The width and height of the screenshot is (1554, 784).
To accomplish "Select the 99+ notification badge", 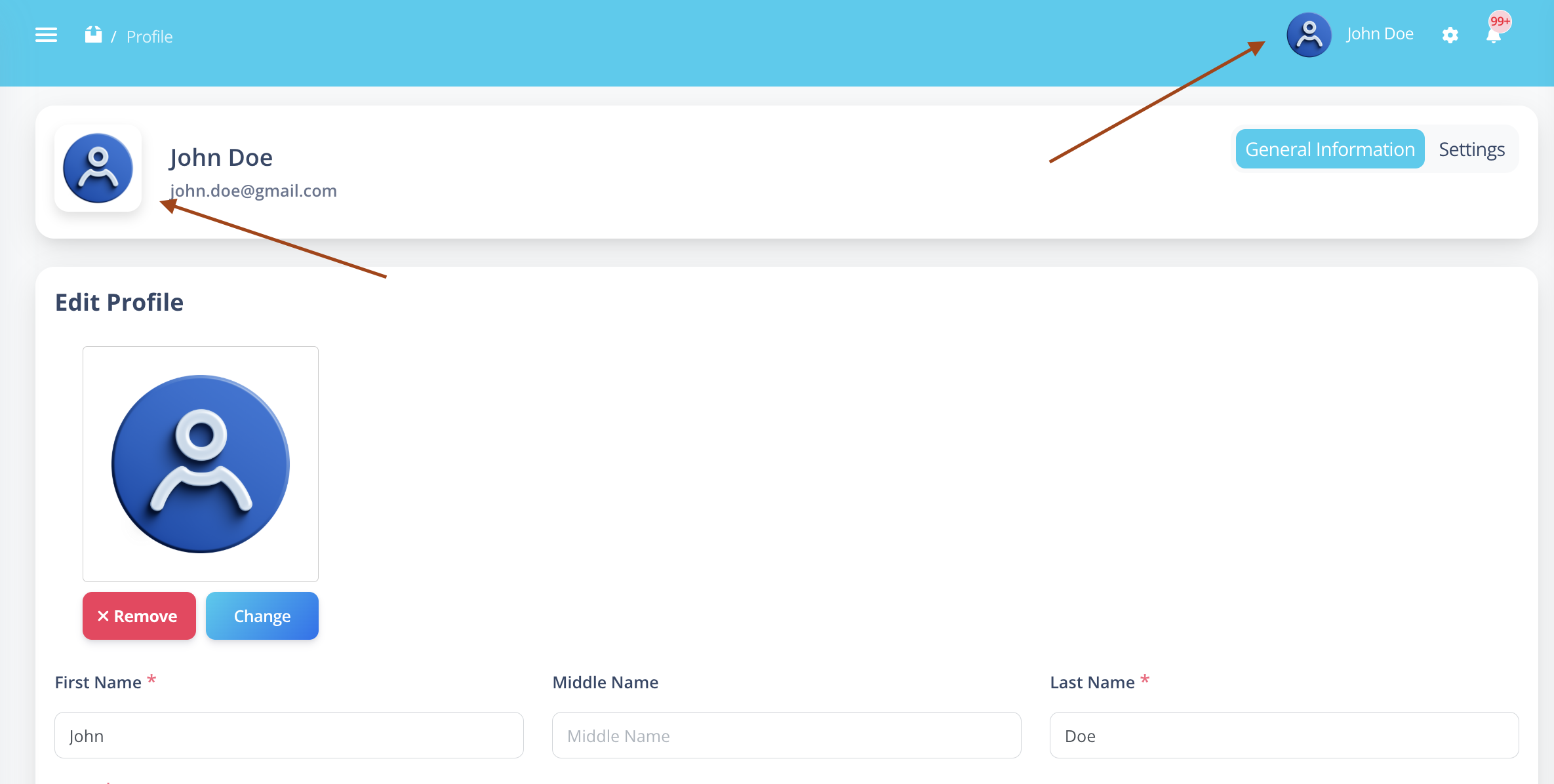I will (1500, 21).
